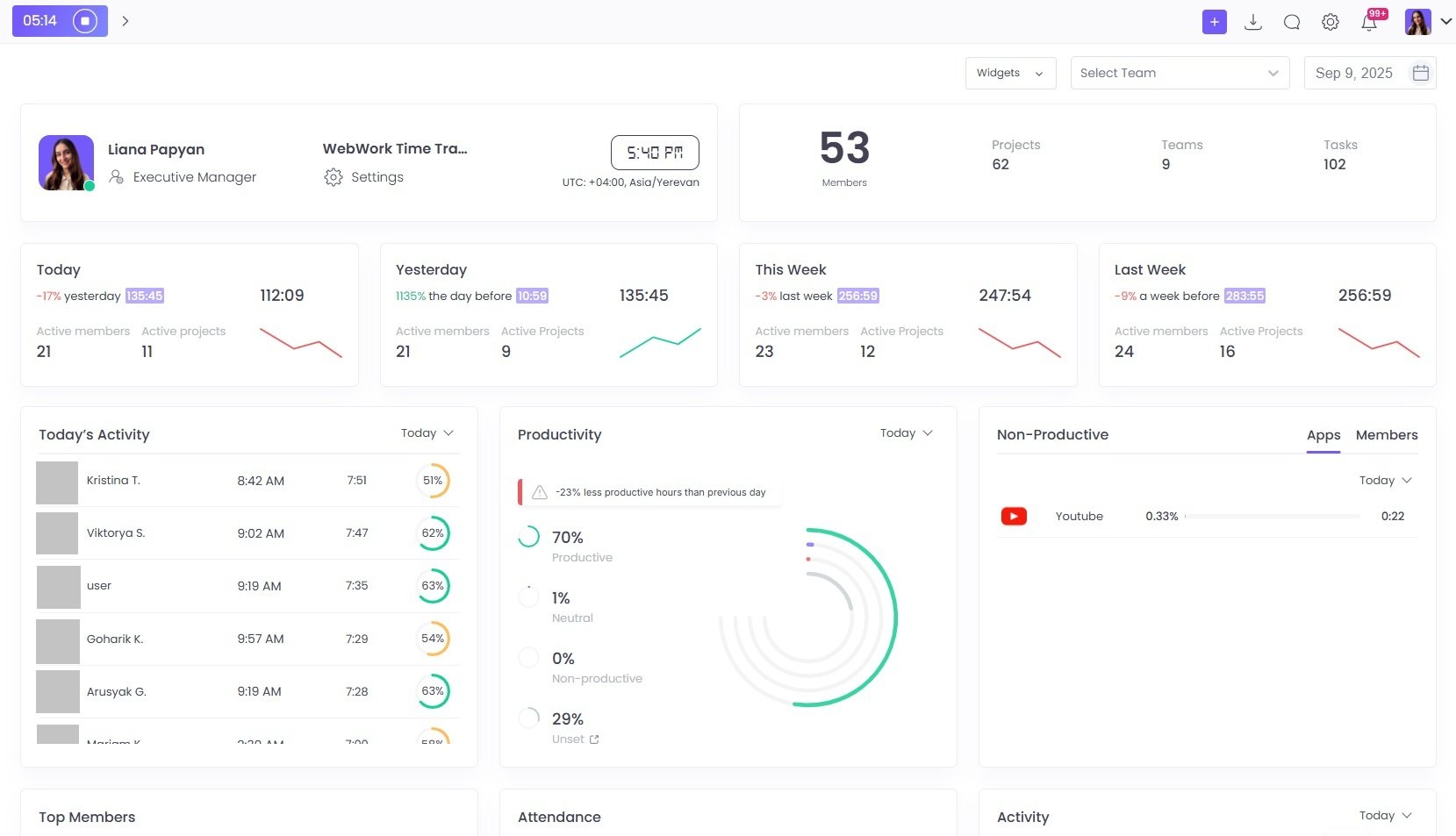Open the calendar date picker icon
Screen dimensions: 1456x836
pyautogui.click(x=1420, y=73)
